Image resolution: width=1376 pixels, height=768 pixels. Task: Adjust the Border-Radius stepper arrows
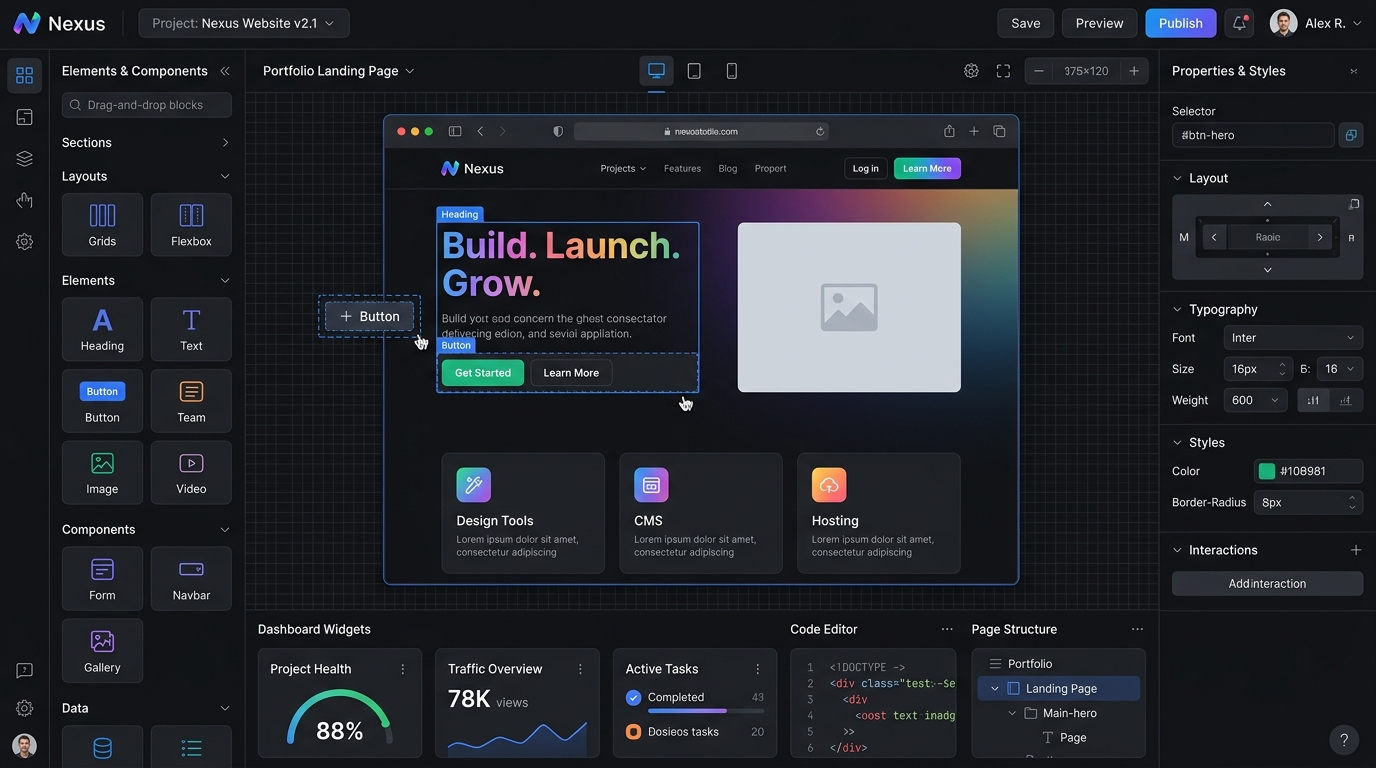point(1352,503)
